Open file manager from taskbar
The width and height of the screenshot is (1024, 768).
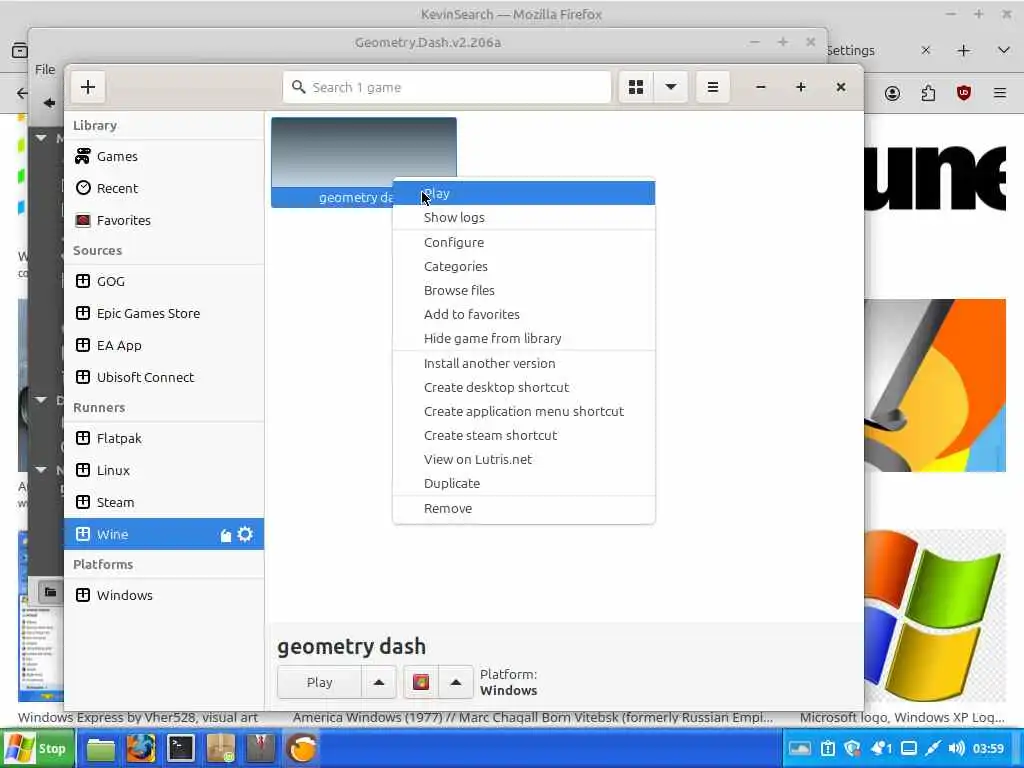(x=101, y=748)
